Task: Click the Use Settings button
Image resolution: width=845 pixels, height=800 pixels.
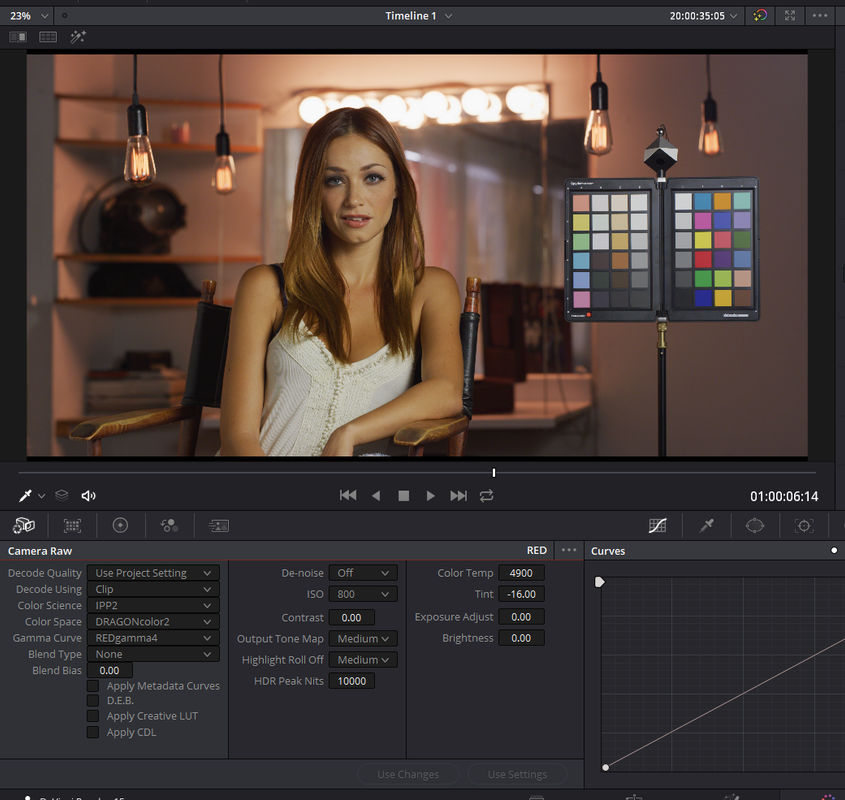Action: 517,774
